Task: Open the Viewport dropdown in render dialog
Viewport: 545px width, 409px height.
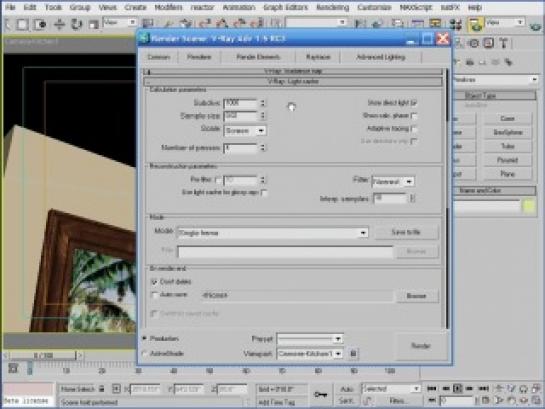Action: [310, 354]
